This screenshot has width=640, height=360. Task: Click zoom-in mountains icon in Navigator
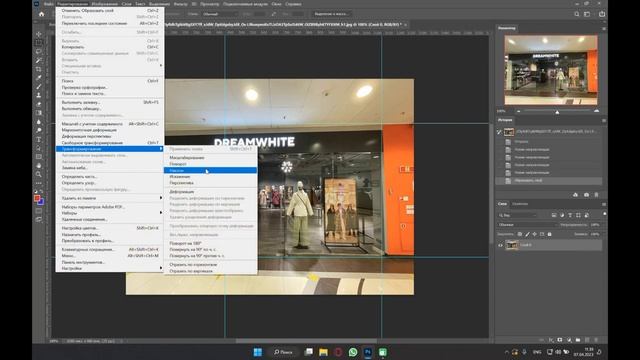(x=596, y=111)
